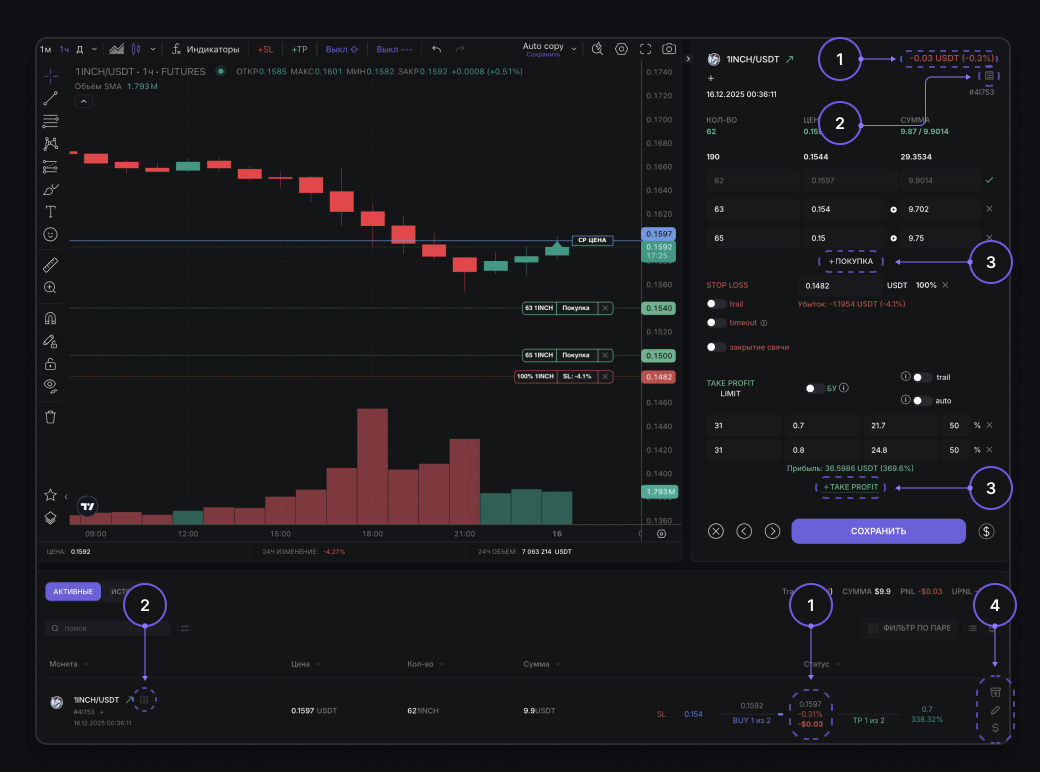This screenshot has width=1040, height=772.
Task: Select the ruler measure tool
Action: coord(51,265)
